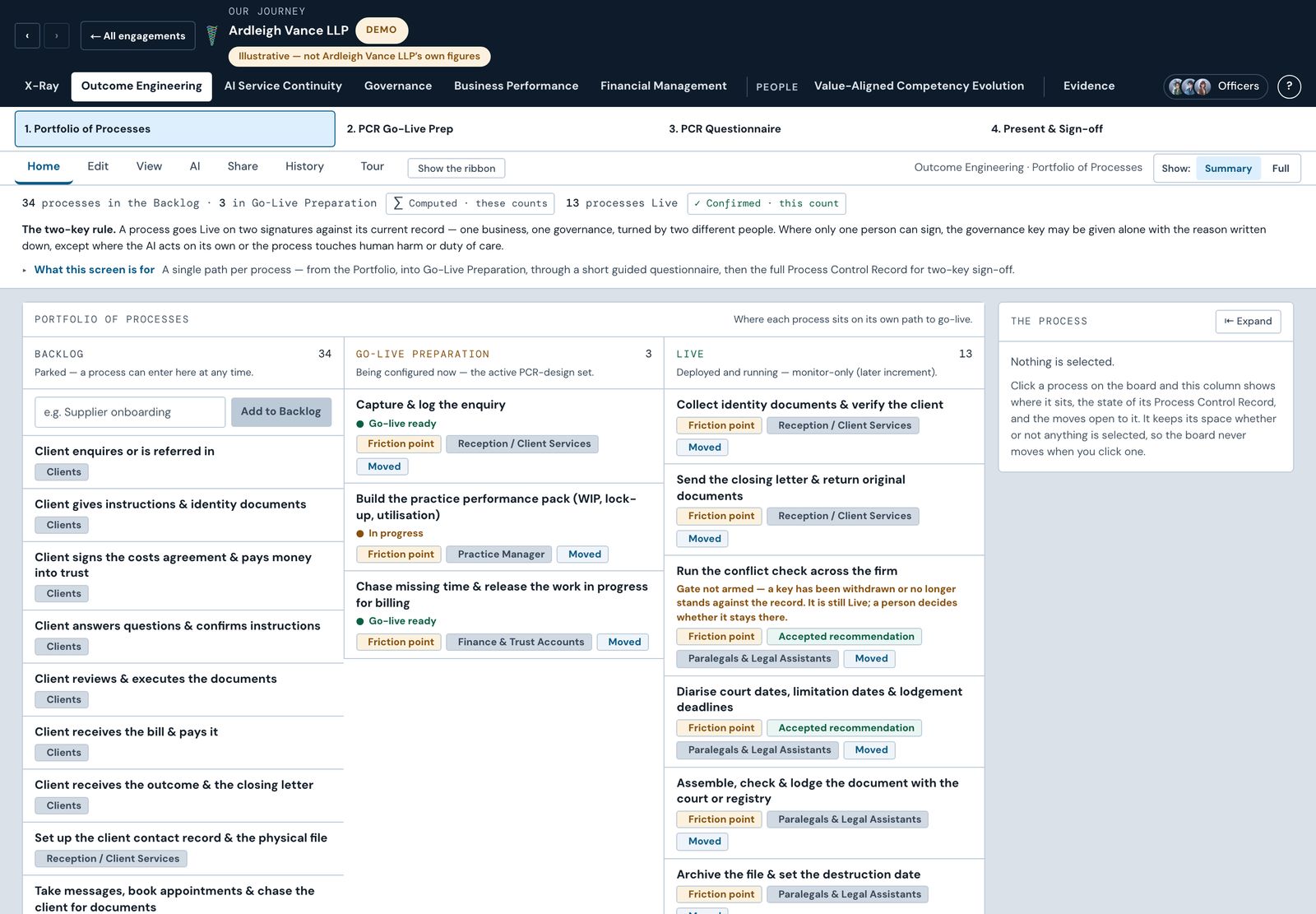This screenshot has height=914, width=1316.
Task: Select Client receives the bill & pays it
Action: coord(183,742)
